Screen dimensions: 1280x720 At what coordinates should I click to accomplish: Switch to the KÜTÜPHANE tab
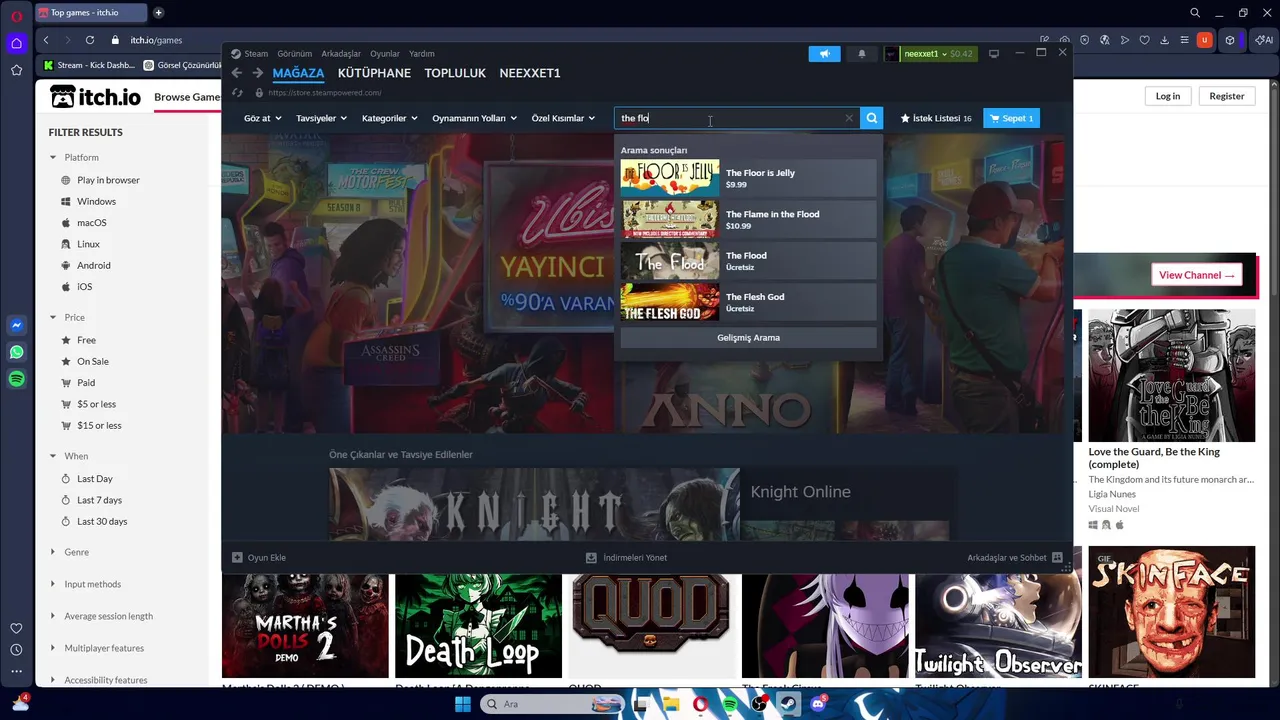pyautogui.click(x=374, y=73)
